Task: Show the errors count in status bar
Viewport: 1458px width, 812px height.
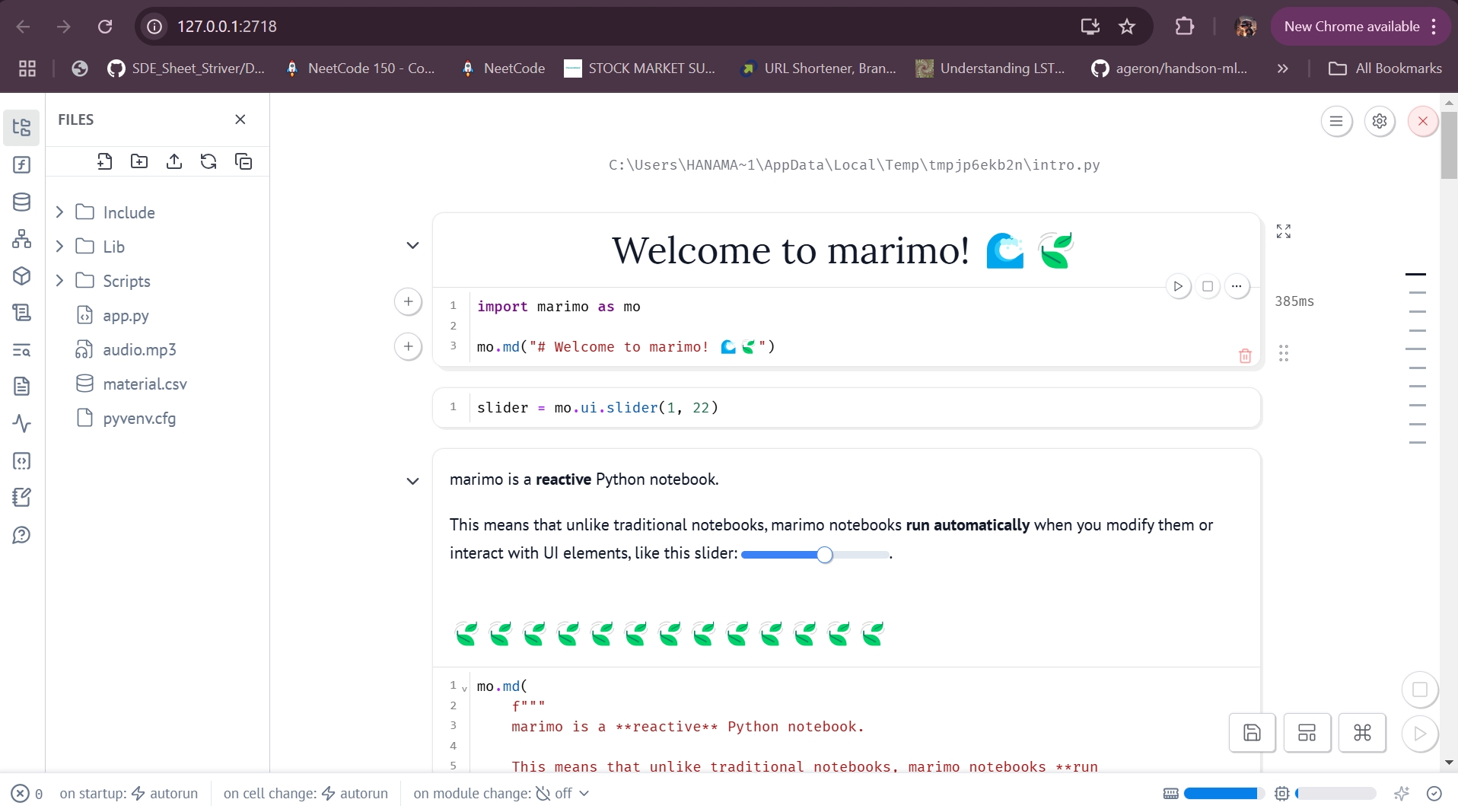Action: point(27,794)
